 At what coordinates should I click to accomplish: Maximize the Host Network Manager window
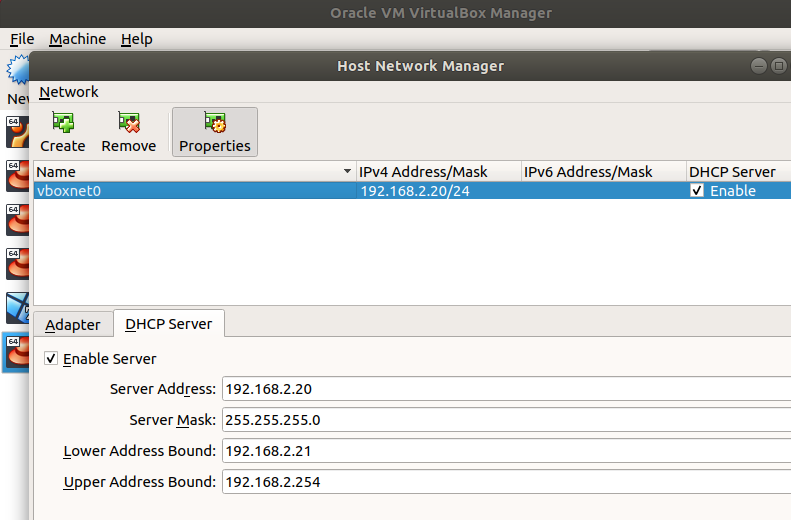pyautogui.click(x=780, y=66)
